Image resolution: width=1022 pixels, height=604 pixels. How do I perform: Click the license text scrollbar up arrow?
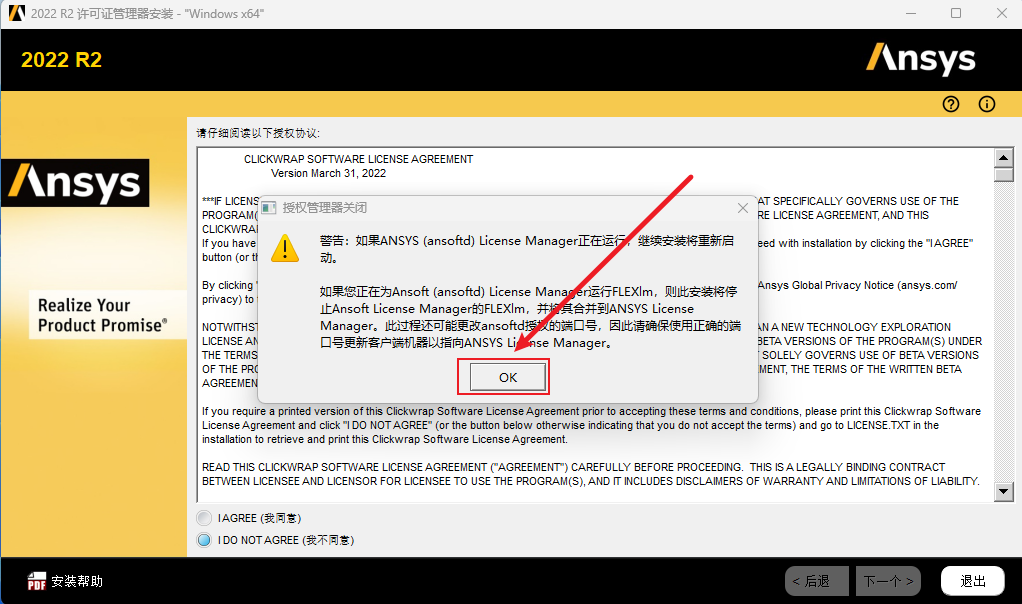pos(1004,158)
